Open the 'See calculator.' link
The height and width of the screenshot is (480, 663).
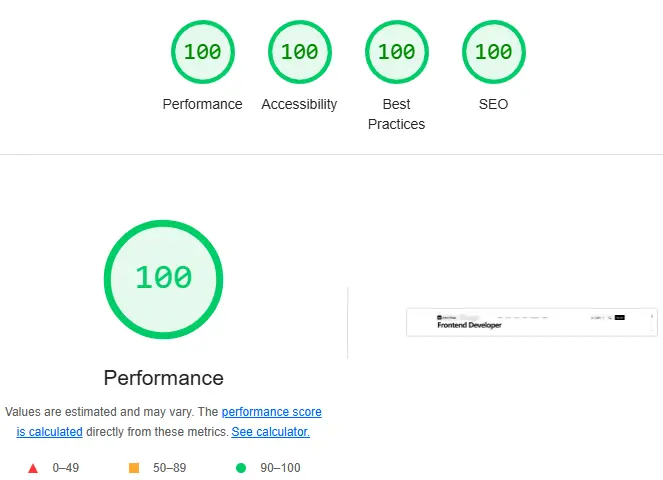[270, 432]
